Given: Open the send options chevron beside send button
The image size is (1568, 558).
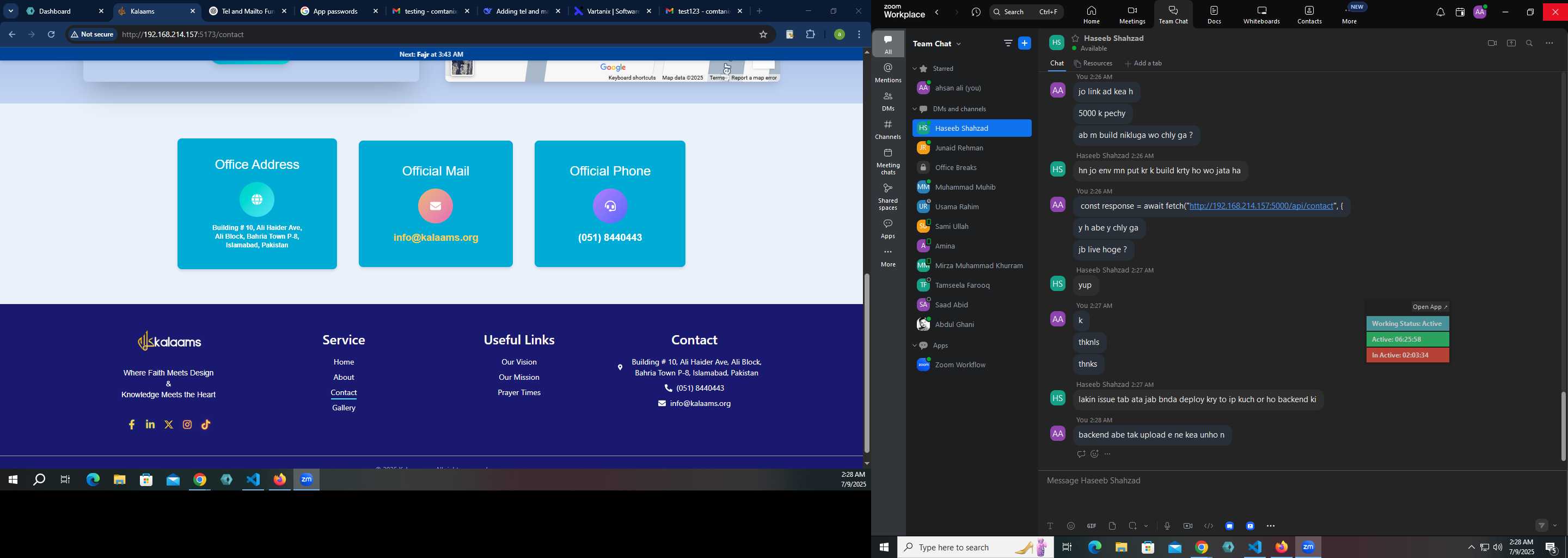Looking at the screenshot, I should point(1555,526).
